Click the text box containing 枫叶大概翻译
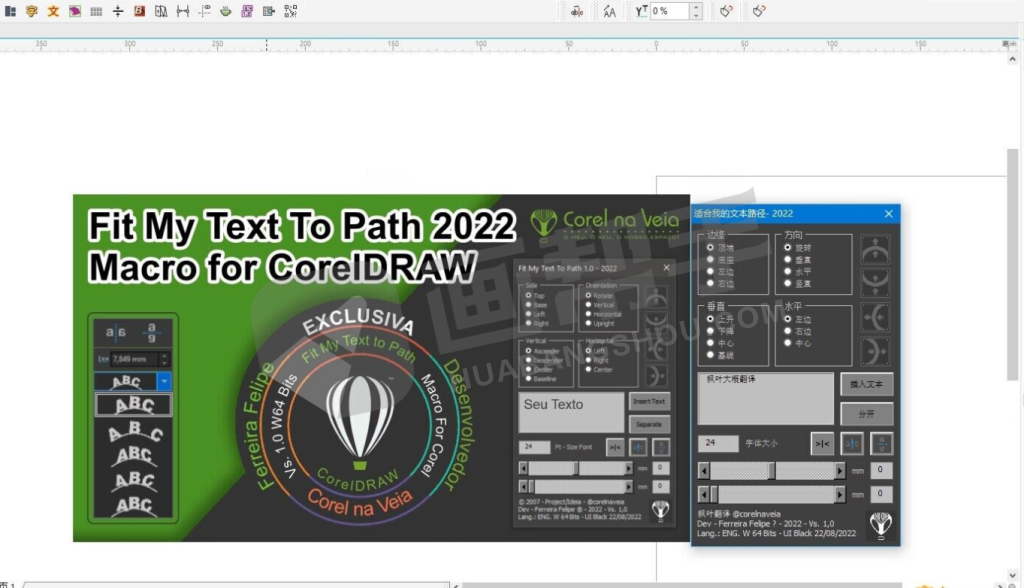This screenshot has height=588, width=1024. 766,399
